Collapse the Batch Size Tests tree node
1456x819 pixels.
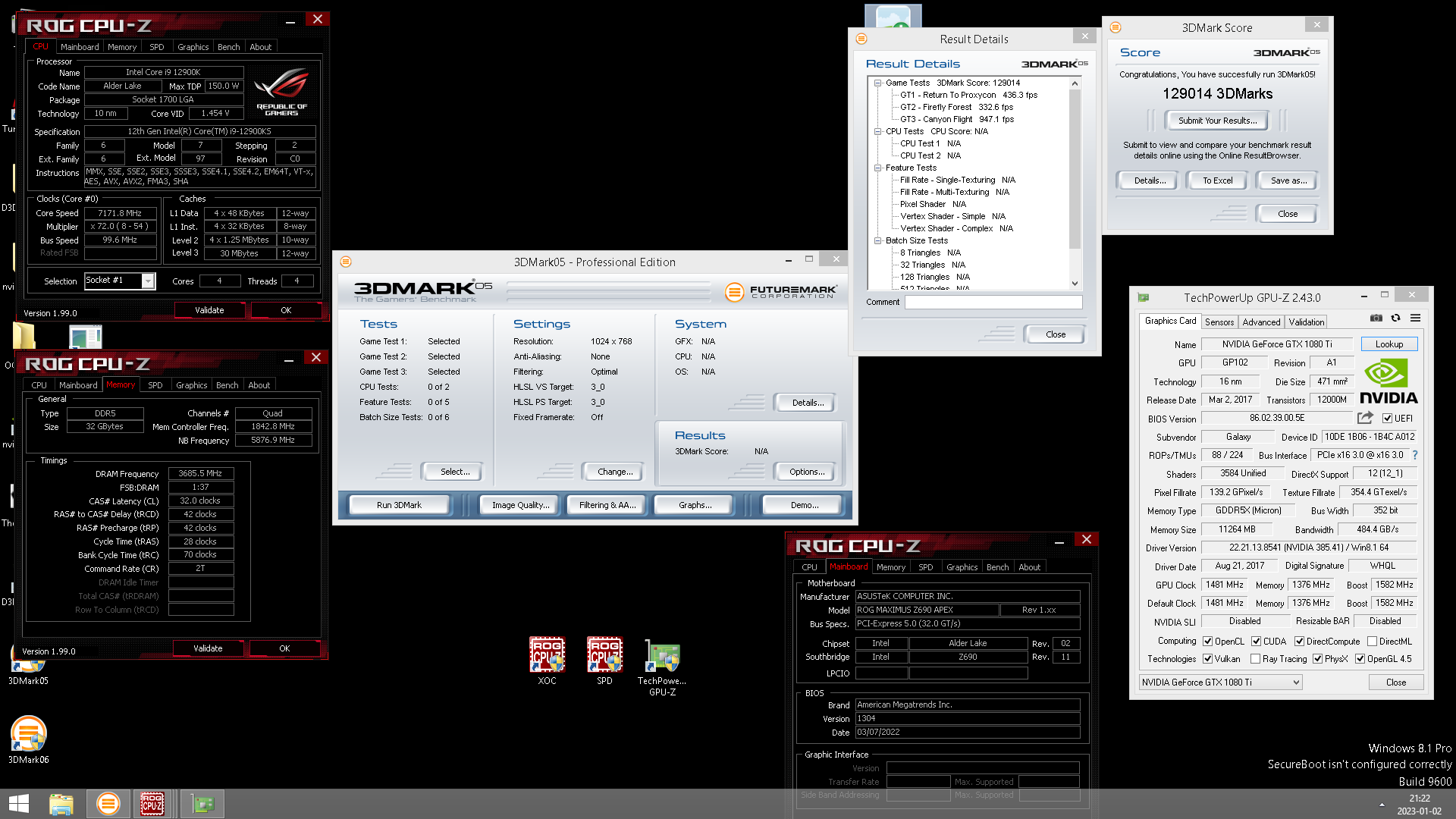click(877, 240)
